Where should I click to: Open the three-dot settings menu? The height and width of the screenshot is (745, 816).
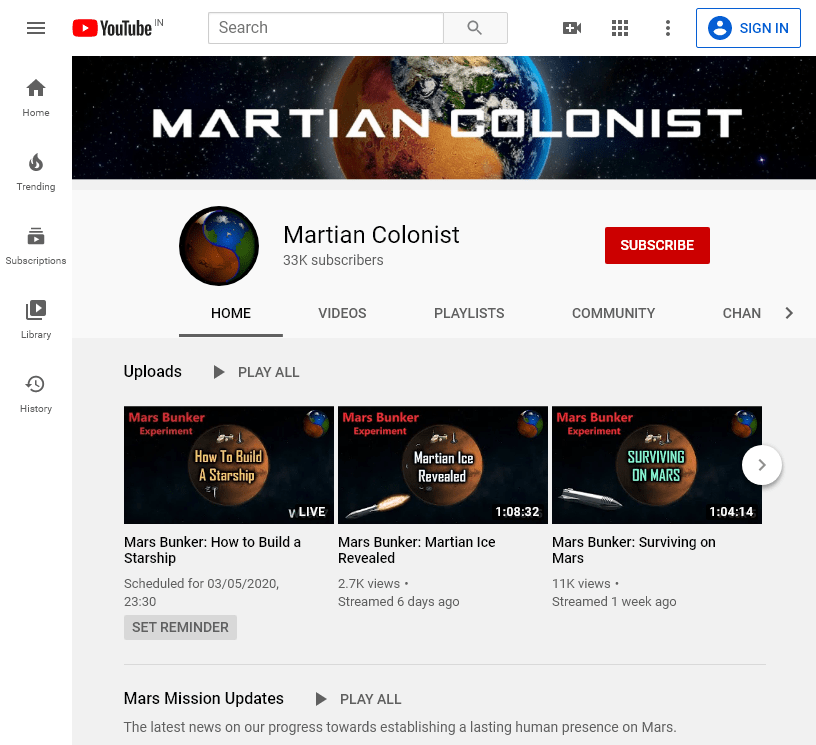[x=668, y=28]
